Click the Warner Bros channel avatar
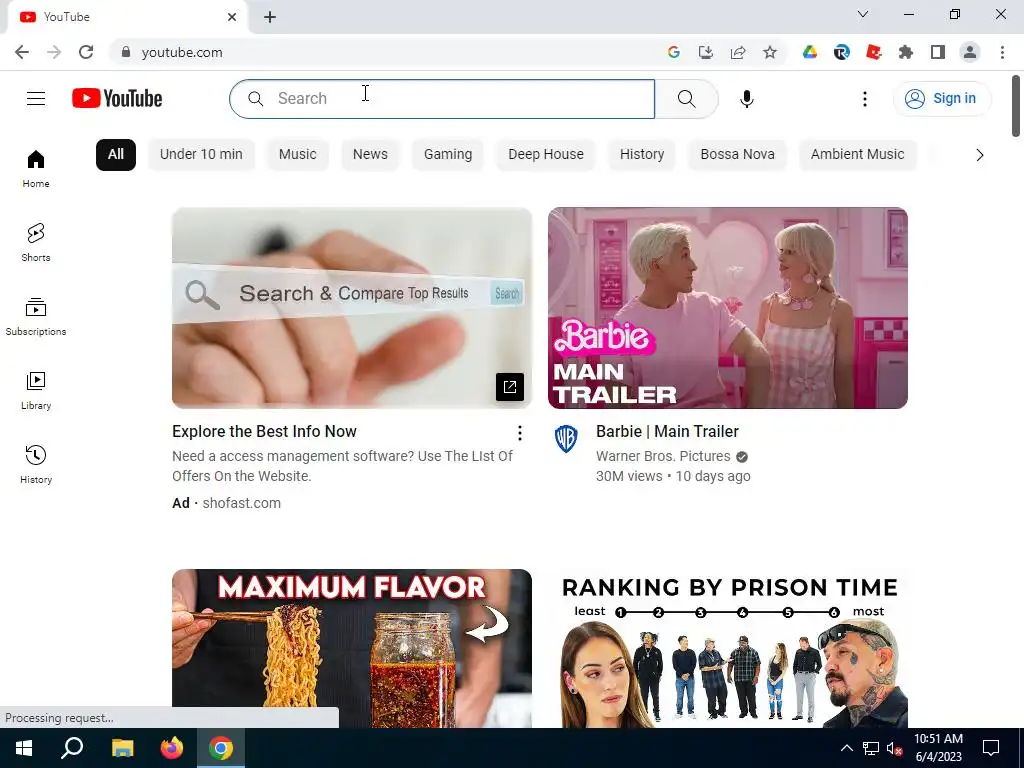Image resolution: width=1024 pixels, height=768 pixels. click(566, 438)
